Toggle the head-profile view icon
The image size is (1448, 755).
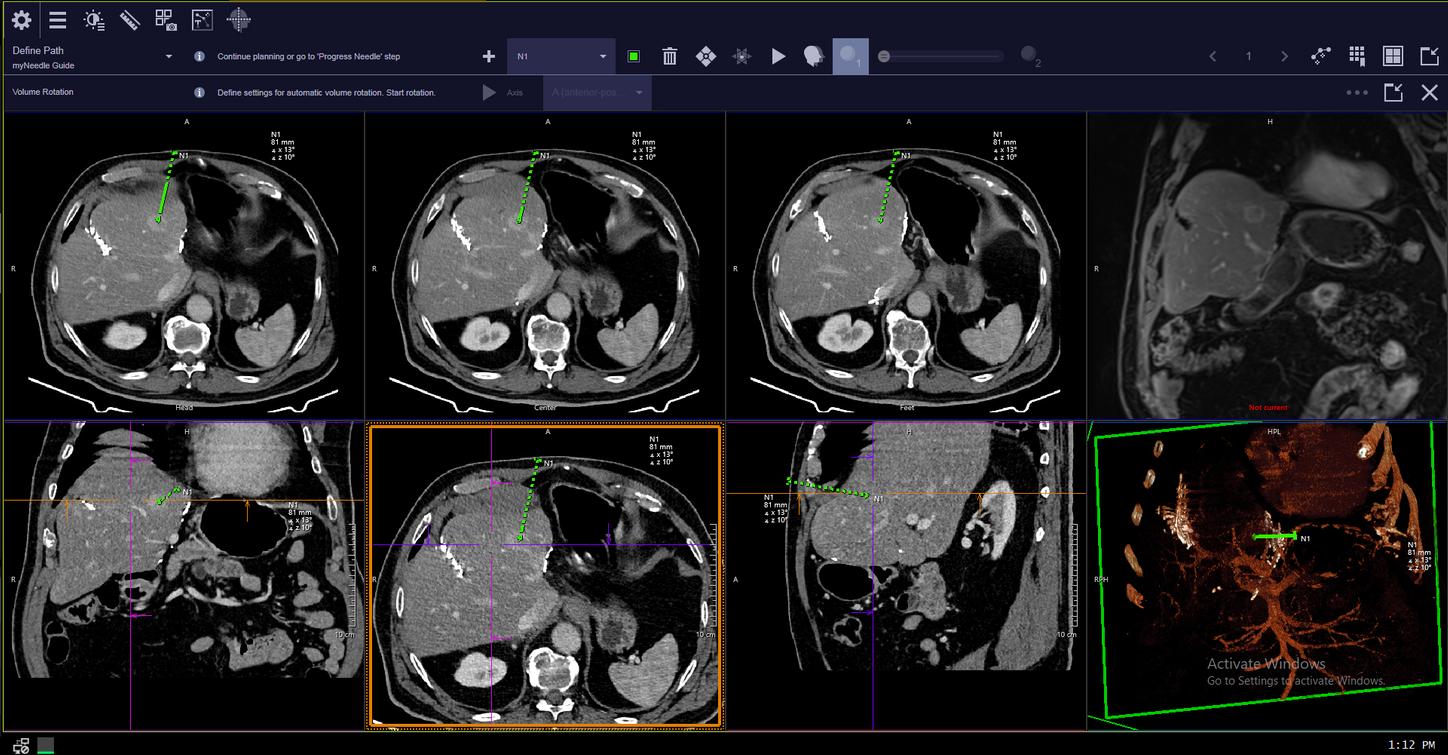814,57
